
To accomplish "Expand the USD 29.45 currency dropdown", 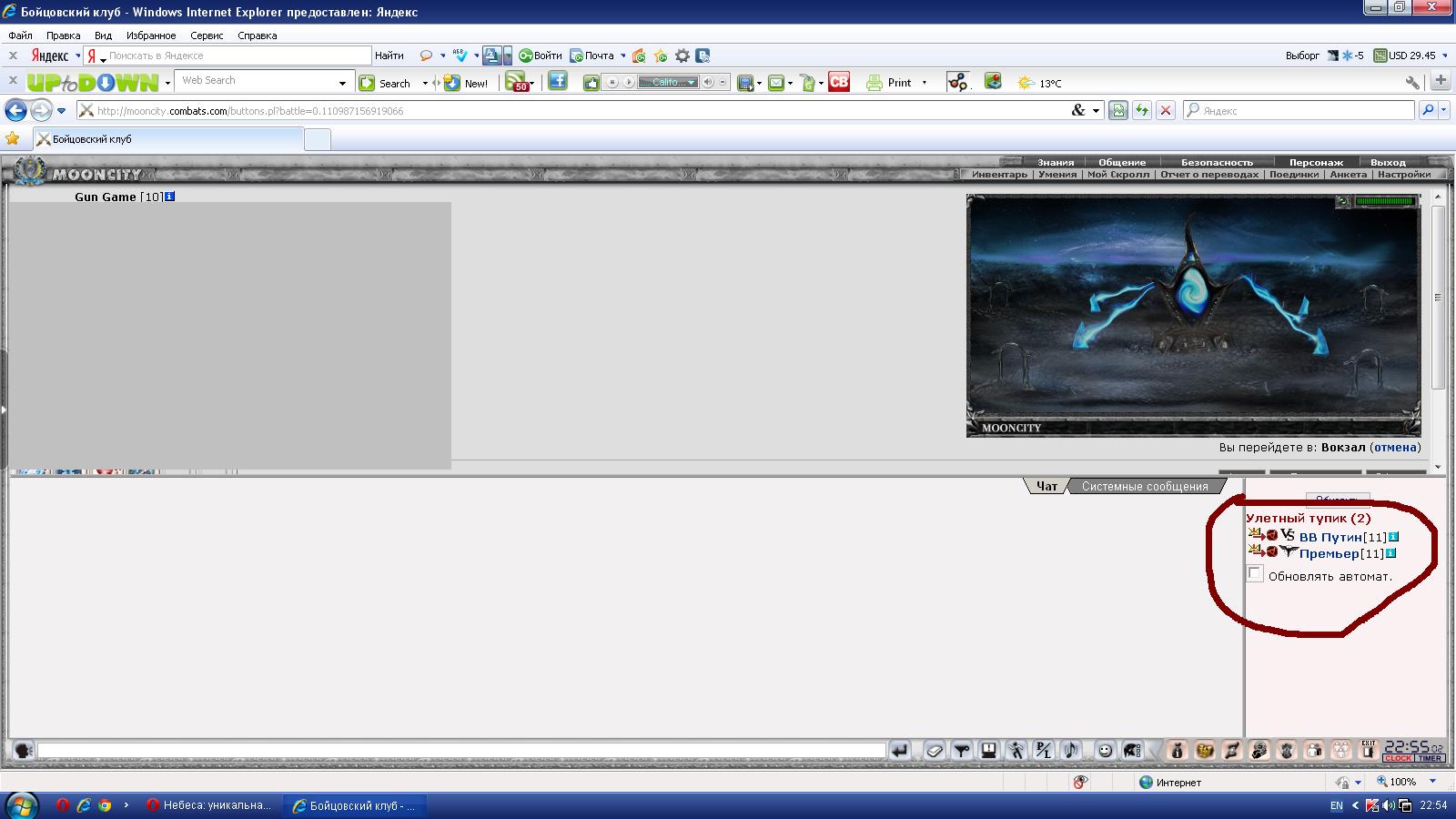I will (1443, 56).
